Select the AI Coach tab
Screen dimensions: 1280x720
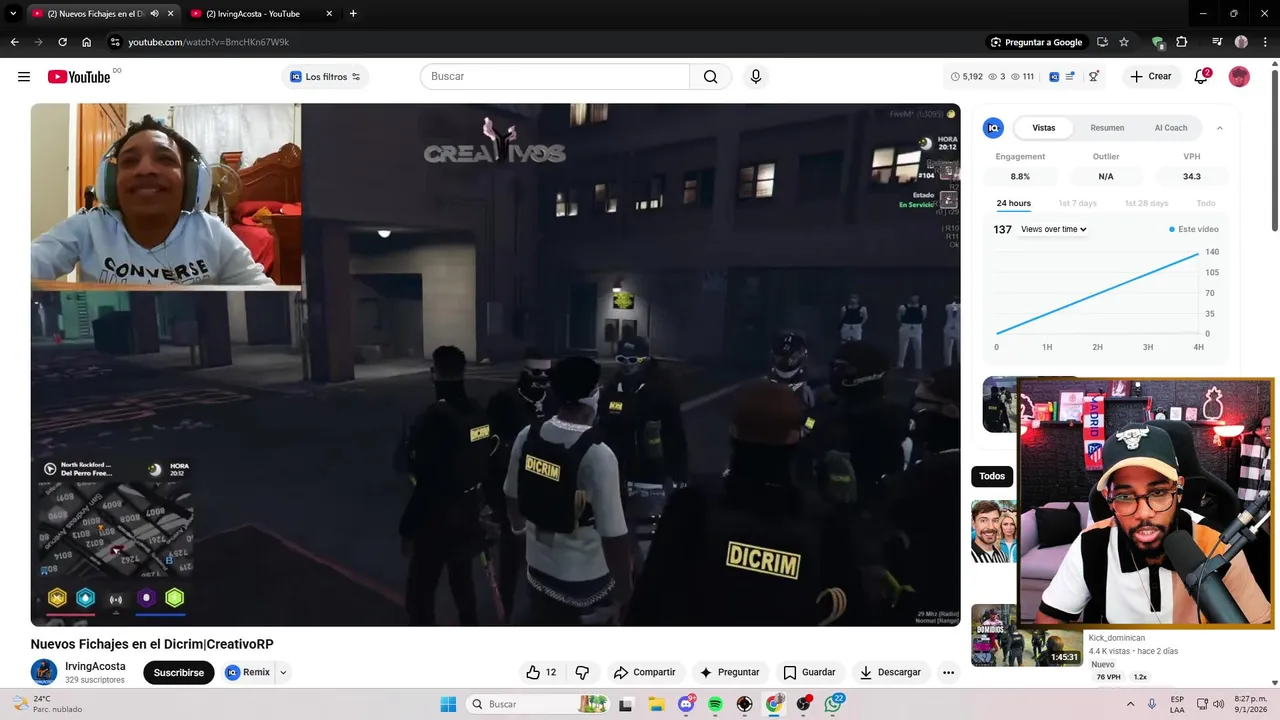(1171, 128)
